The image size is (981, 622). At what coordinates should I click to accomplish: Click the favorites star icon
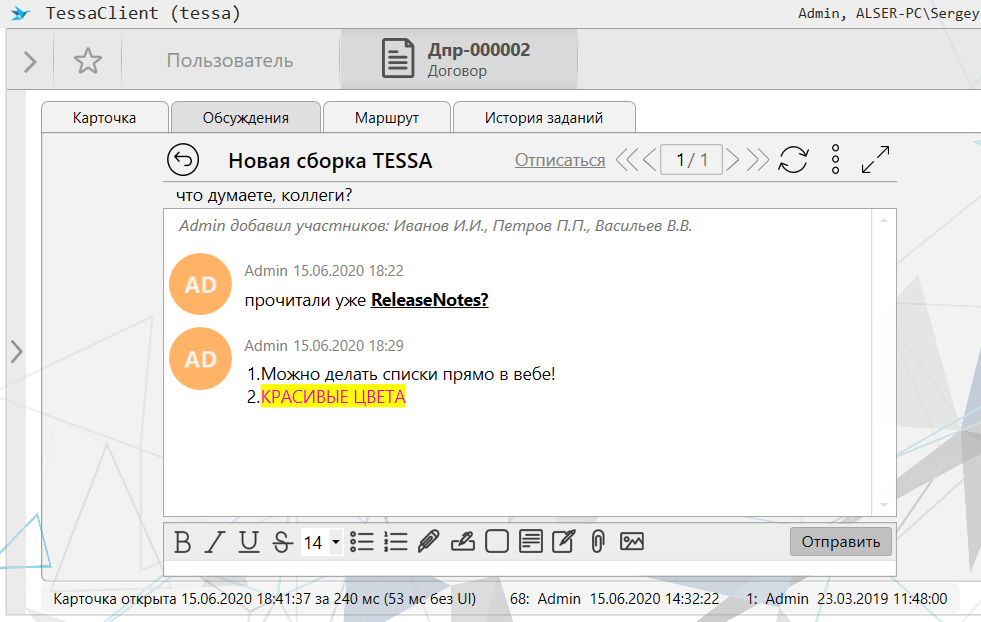pos(88,61)
